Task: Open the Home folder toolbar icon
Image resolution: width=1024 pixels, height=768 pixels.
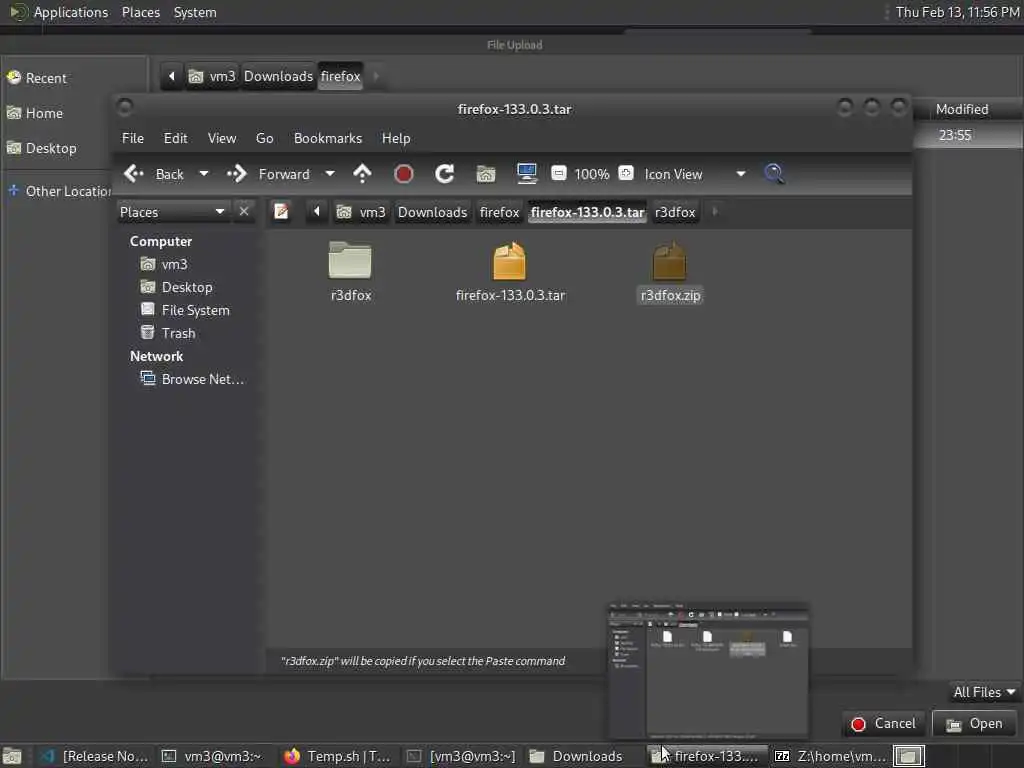Action: [x=486, y=174]
